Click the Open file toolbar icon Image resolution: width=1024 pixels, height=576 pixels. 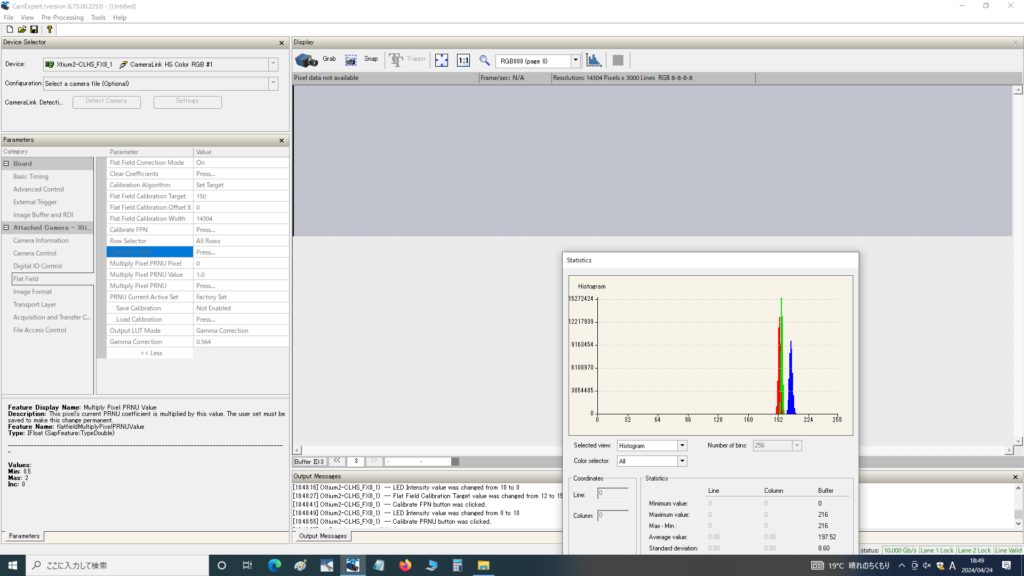21,30
